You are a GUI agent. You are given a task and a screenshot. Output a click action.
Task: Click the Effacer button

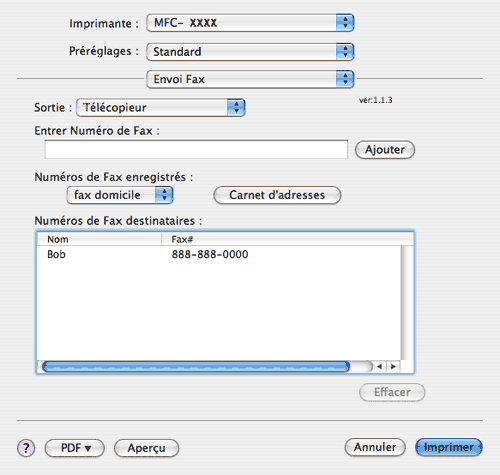[392, 392]
